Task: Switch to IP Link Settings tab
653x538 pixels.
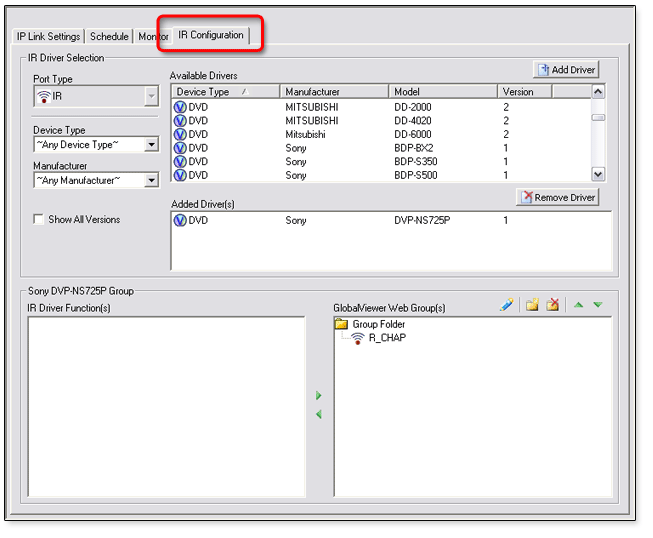Action: point(48,37)
